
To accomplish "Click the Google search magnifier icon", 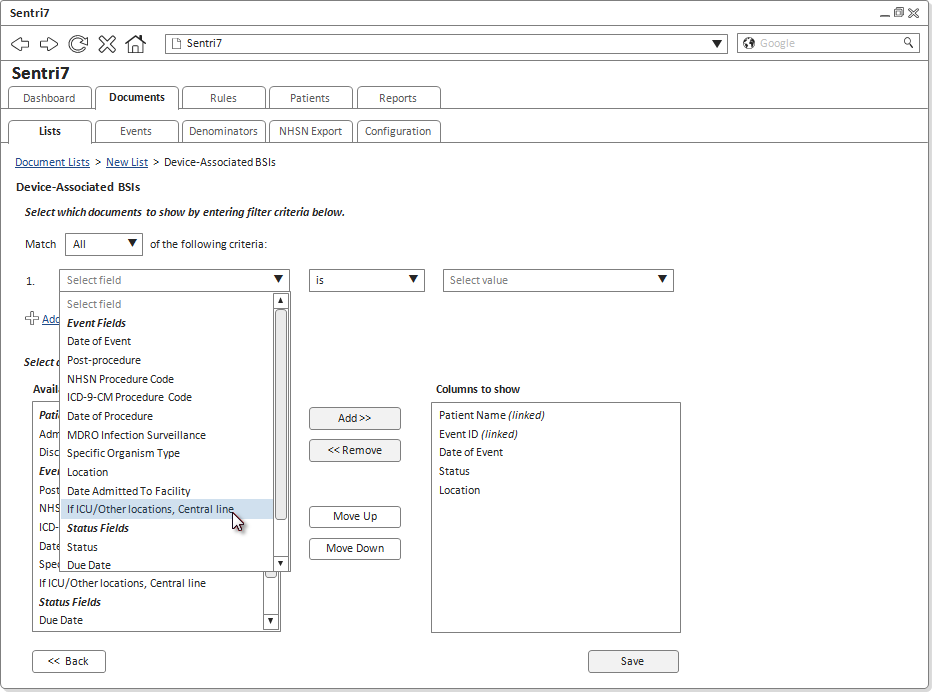I will (x=908, y=43).
